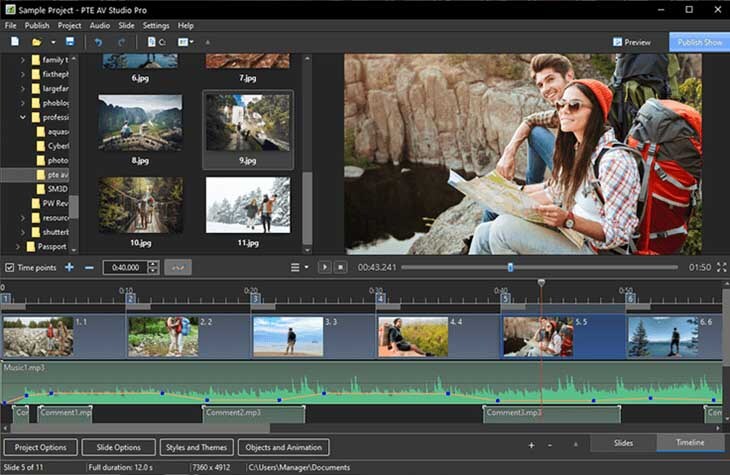Open the Publish menu

(x=37, y=25)
